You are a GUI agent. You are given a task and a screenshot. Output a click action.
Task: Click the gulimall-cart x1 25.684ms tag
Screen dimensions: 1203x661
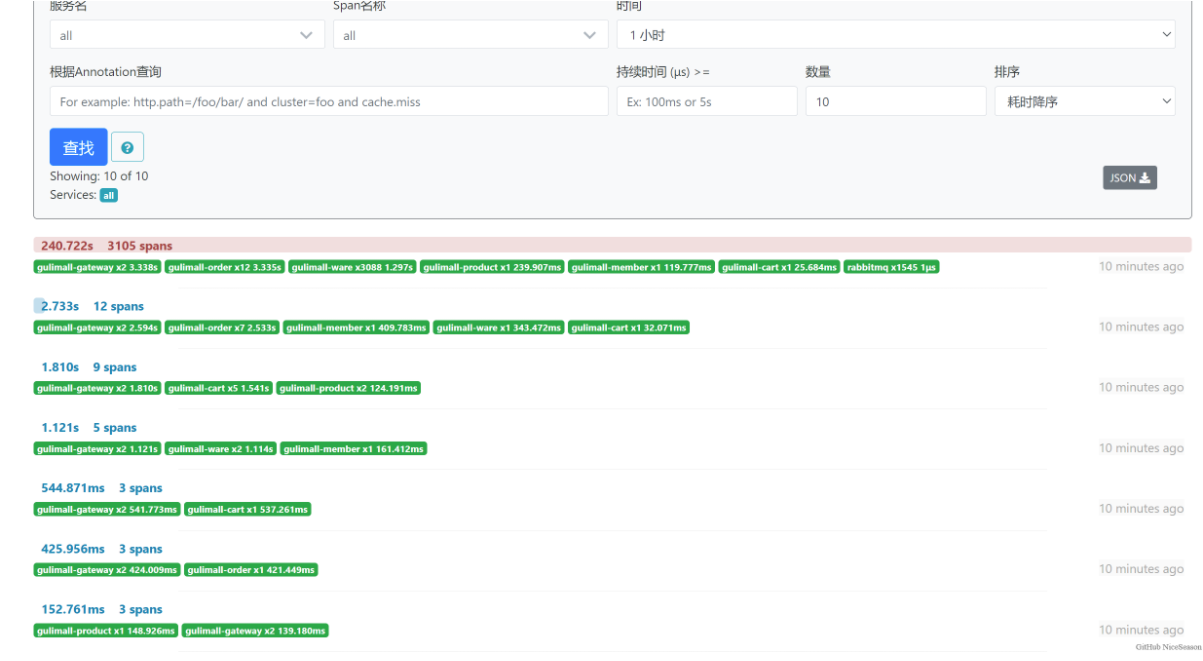[x=779, y=267]
